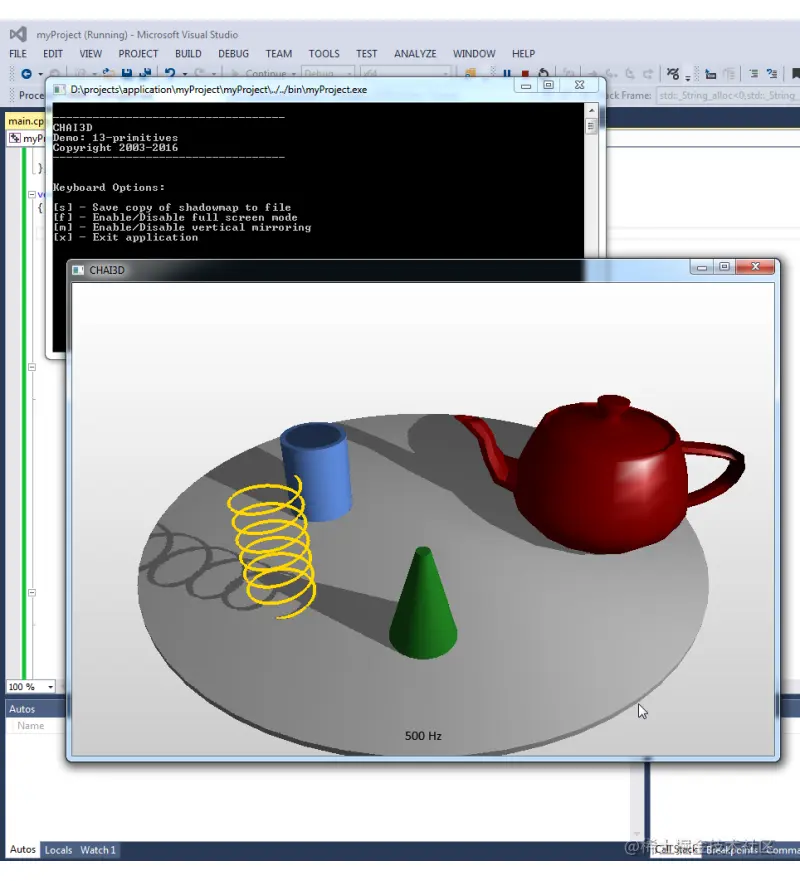Click the console scrollbar thumb
Image resolution: width=800 pixels, height=881 pixels.
590,127
